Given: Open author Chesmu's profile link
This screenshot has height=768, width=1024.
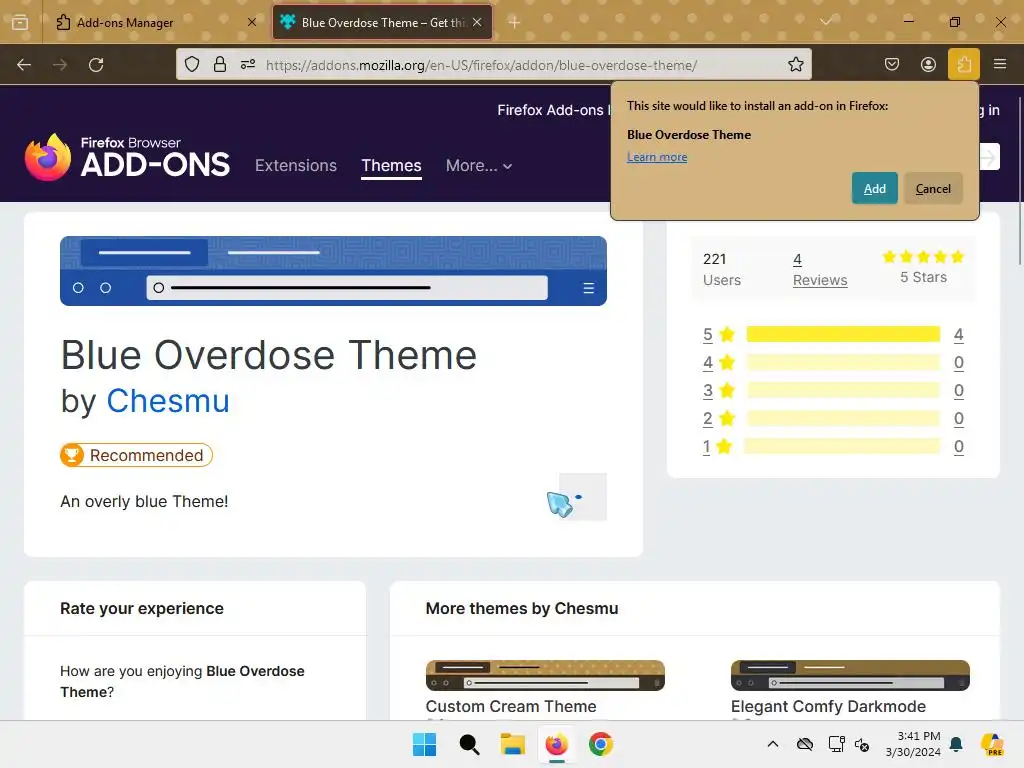Looking at the screenshot, I should [168, 400].
